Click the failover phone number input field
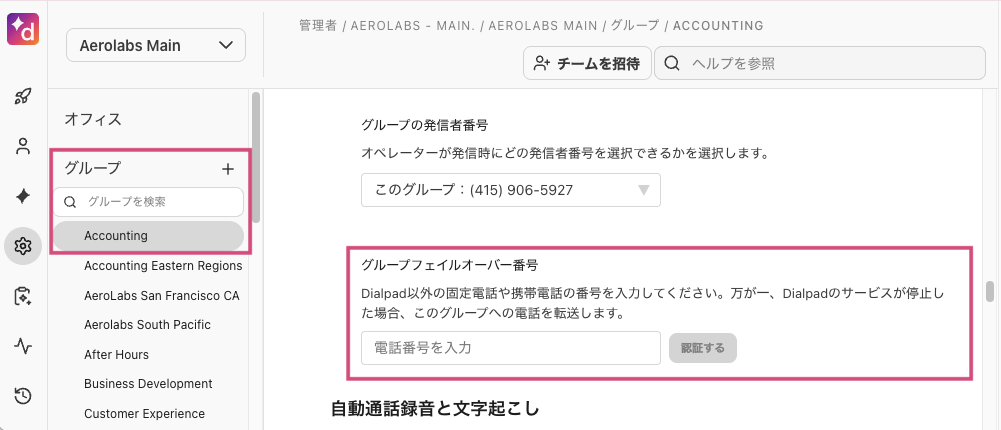This screenshot has width=1001, height=430. tap(510, 348)
